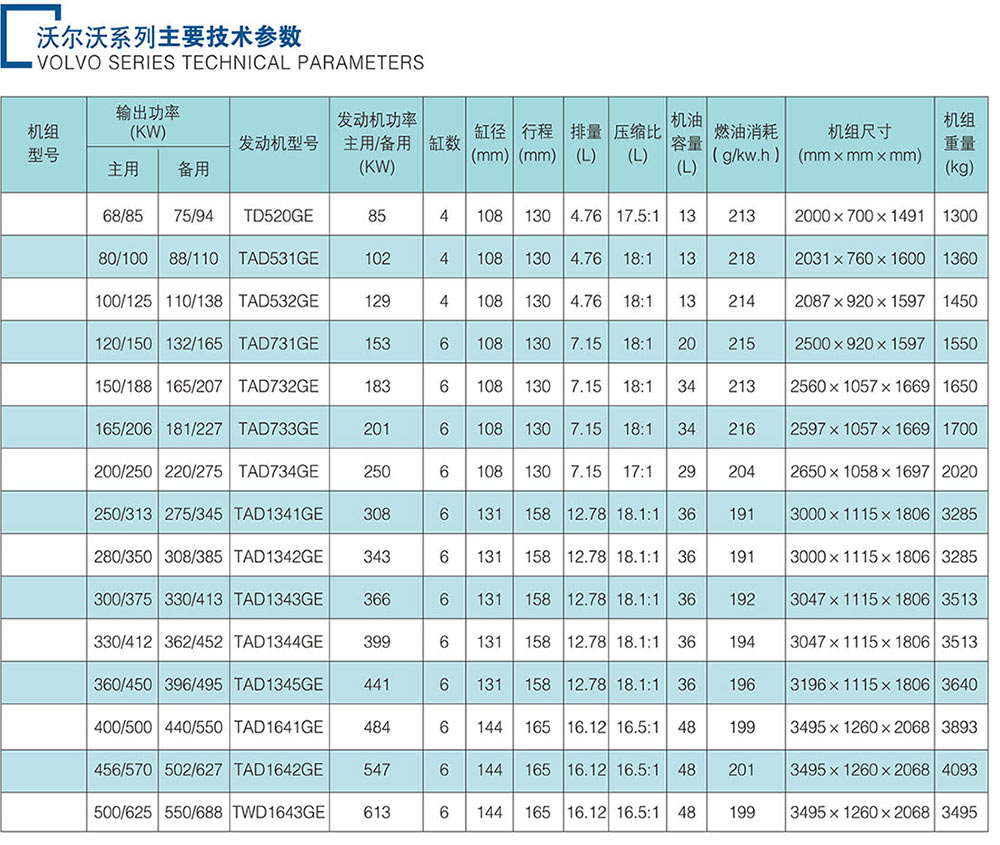The height and width of the screenshot is (845, 1000).
Task: Click the 308/385 standby value
Action: click(x=194, y=557)
